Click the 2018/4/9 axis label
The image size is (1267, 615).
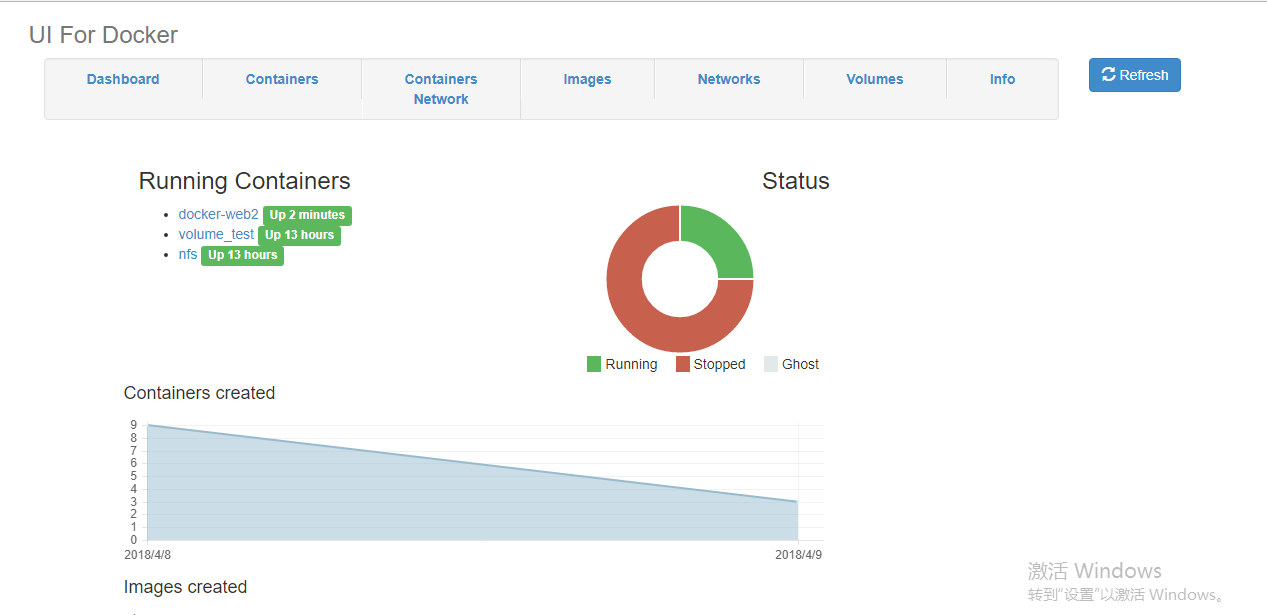798,554
